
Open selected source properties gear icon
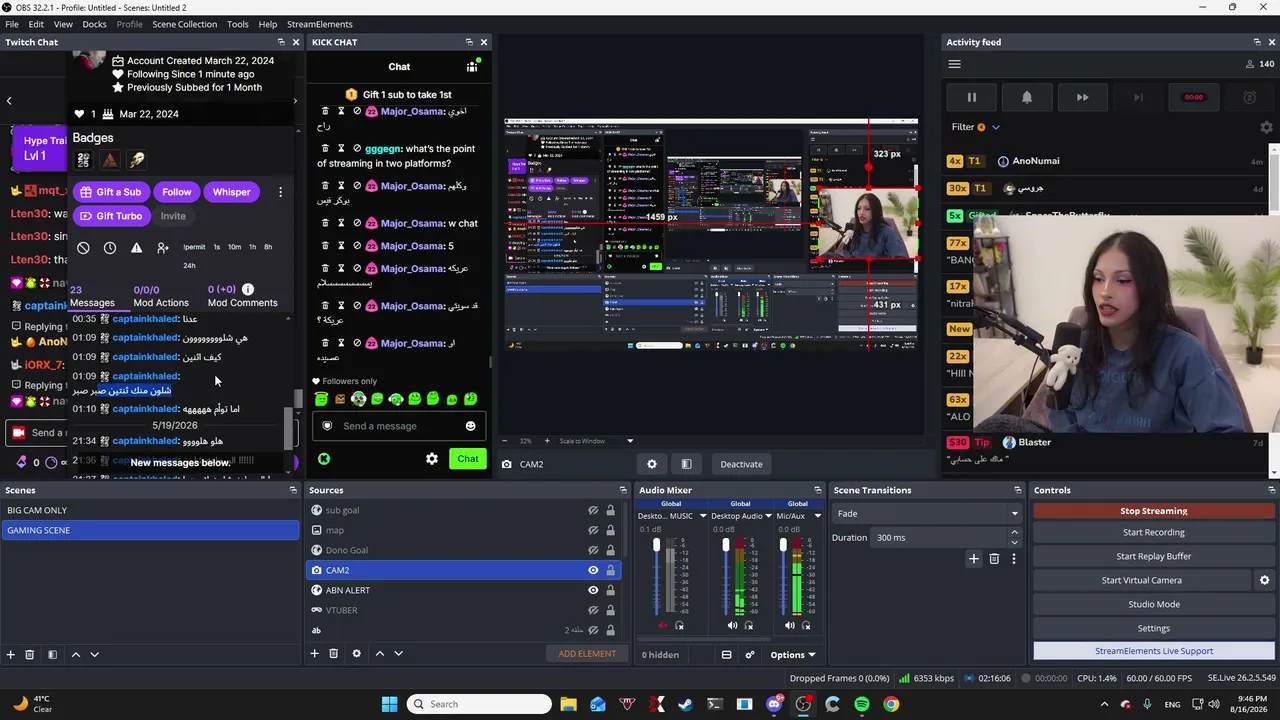pyautogui.click(x=356, y=654)
